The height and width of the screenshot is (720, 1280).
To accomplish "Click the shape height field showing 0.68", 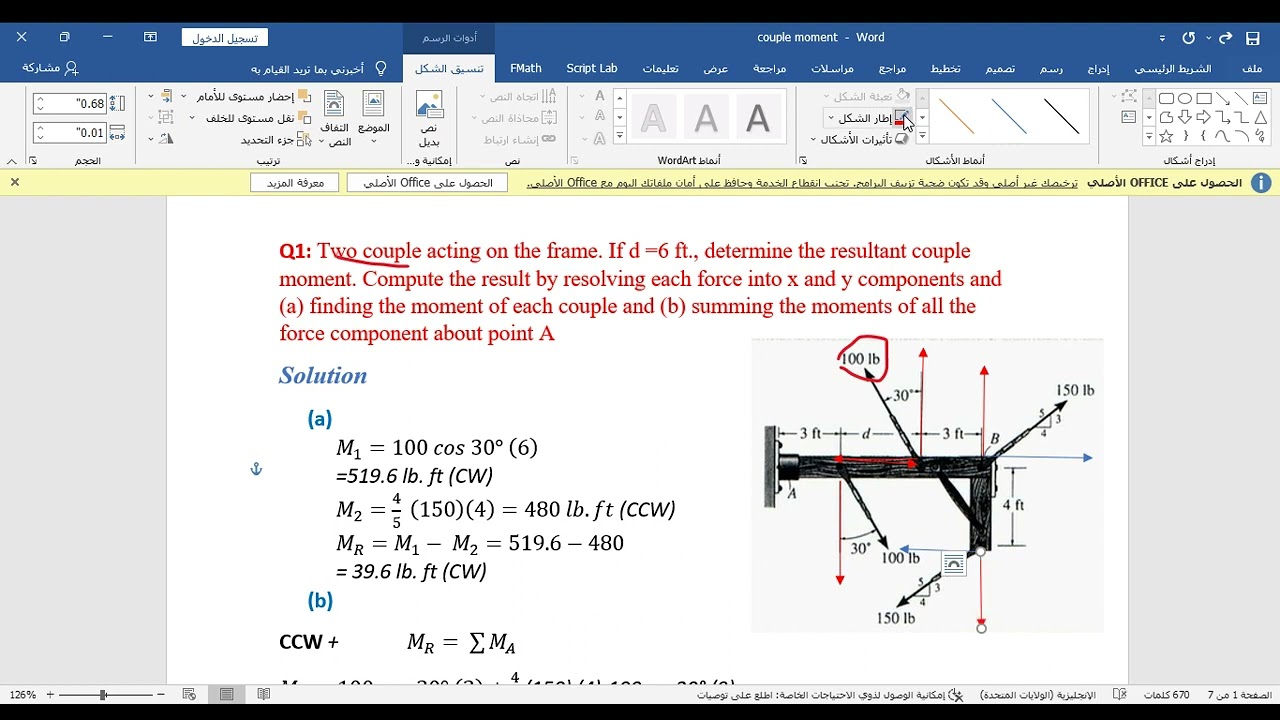I will tap(70, 103).
